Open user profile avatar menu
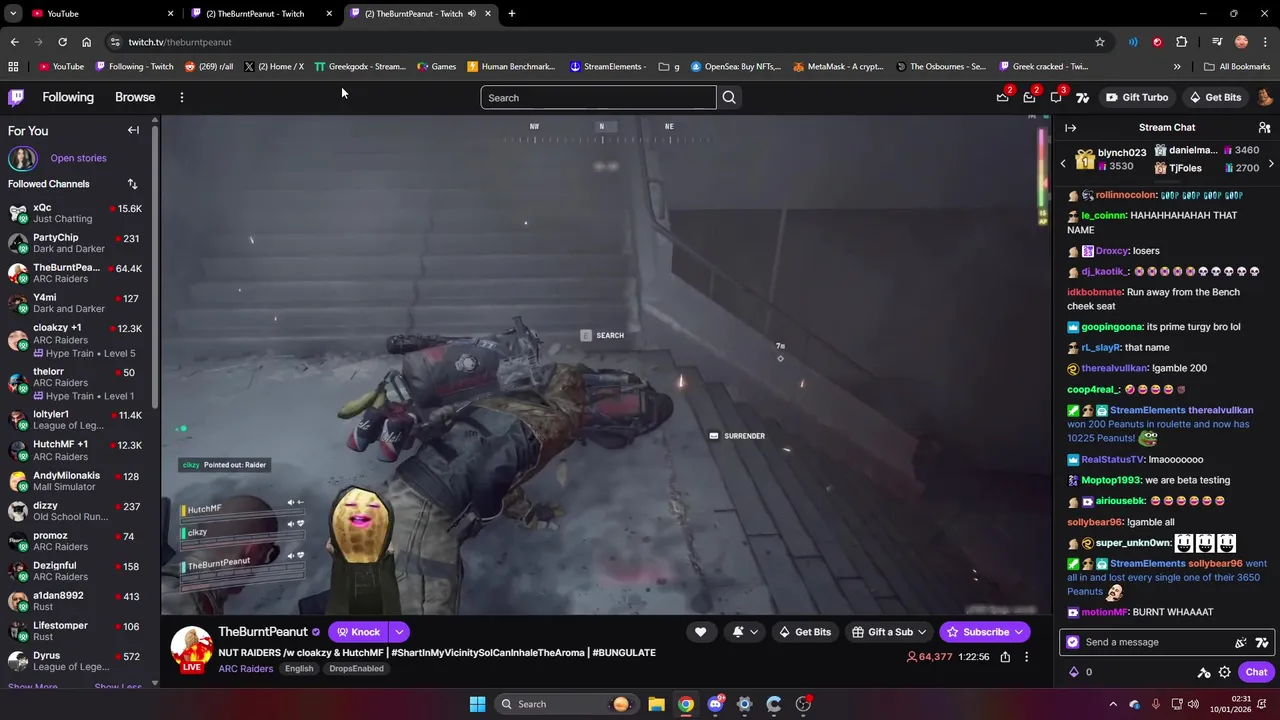 (x=1265, y=97)
